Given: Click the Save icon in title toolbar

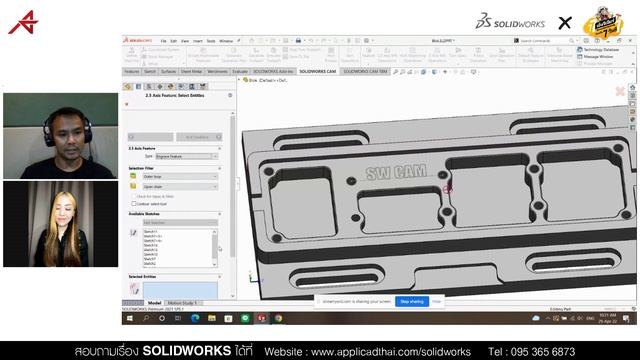Looking at the screenshot, I should [286, 40].
